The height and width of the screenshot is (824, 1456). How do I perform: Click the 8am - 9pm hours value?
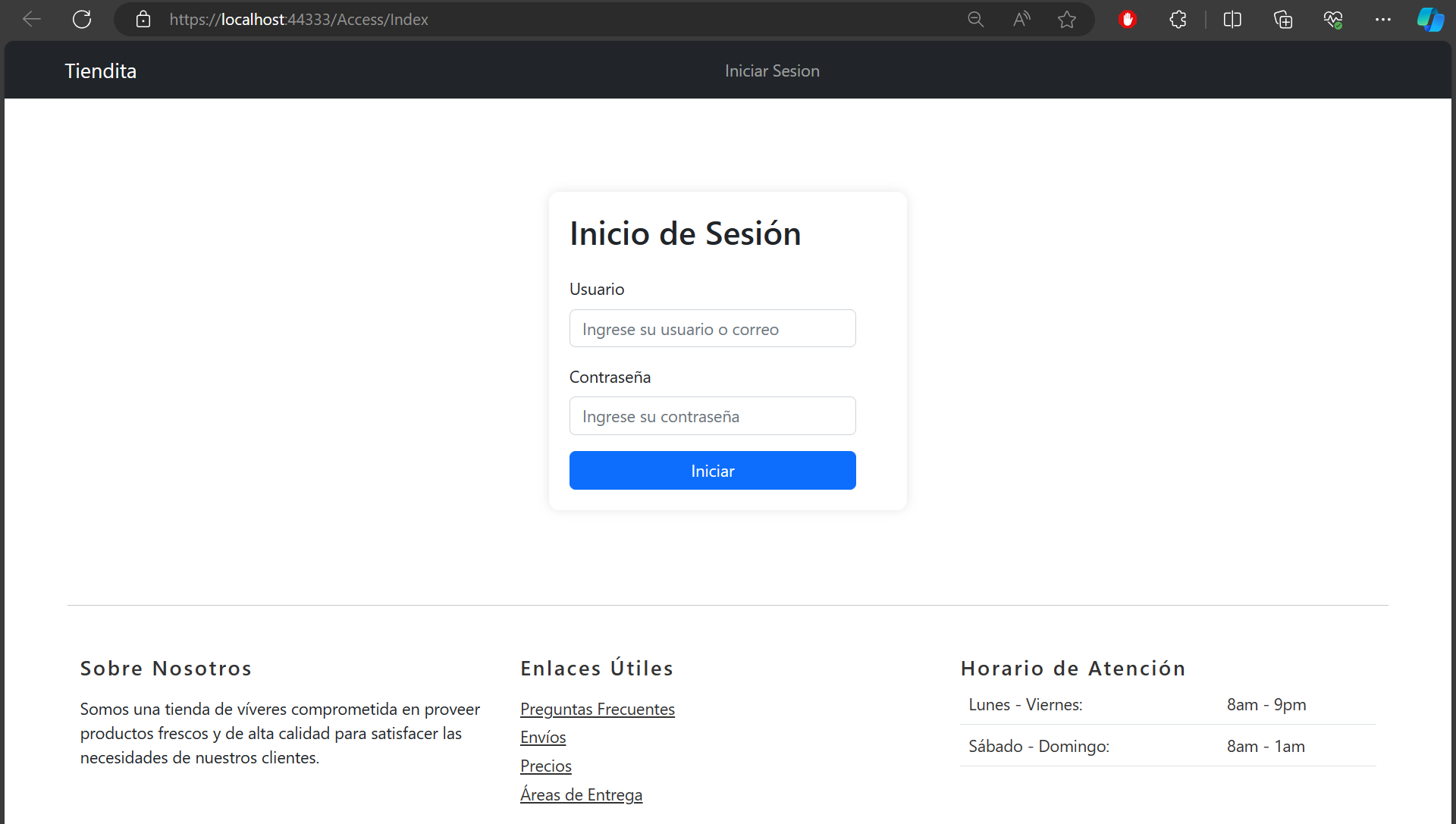tap(1266, 705)
